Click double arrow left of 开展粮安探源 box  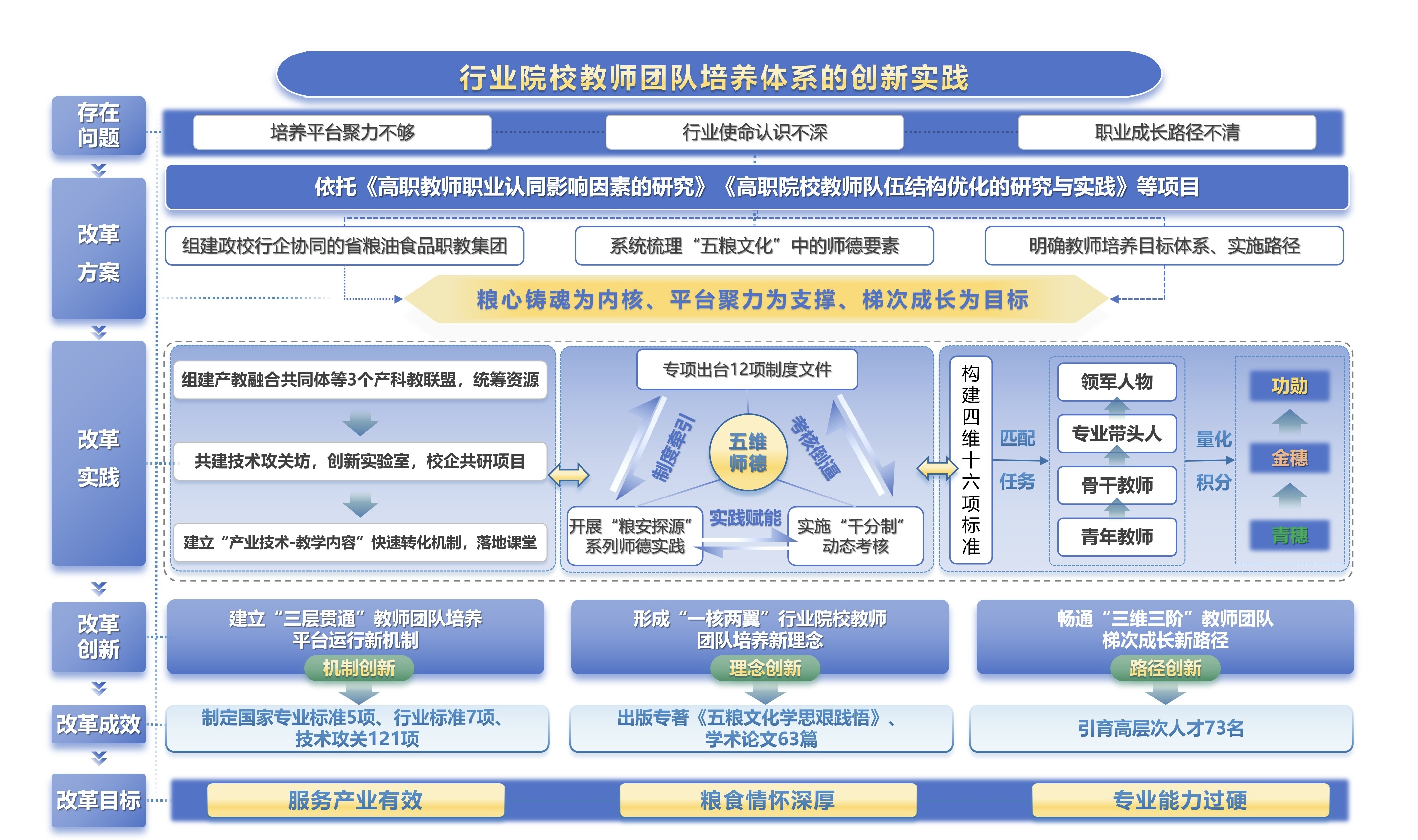[569, 475]
